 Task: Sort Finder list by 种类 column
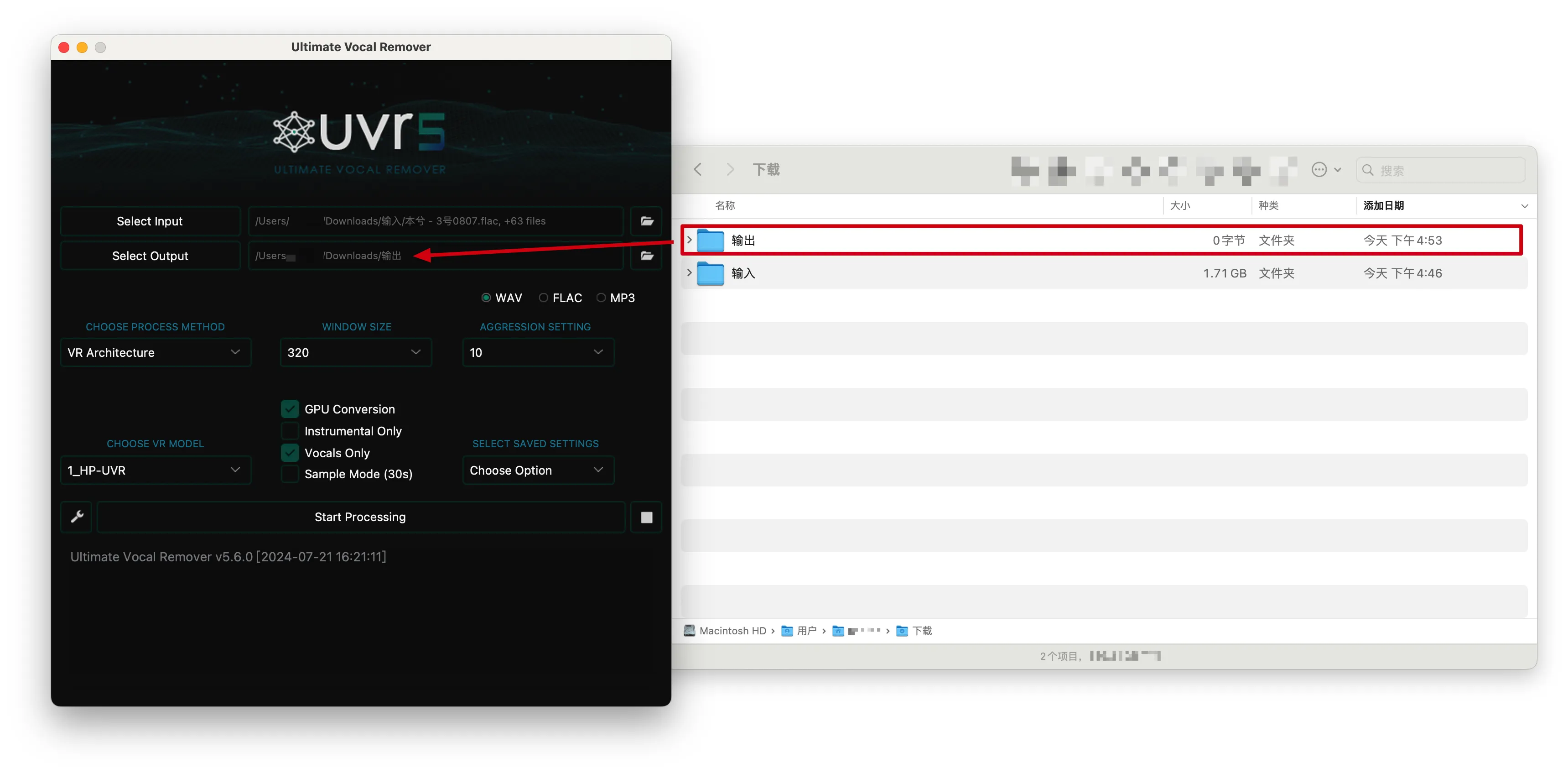[x=1268, y=206]
